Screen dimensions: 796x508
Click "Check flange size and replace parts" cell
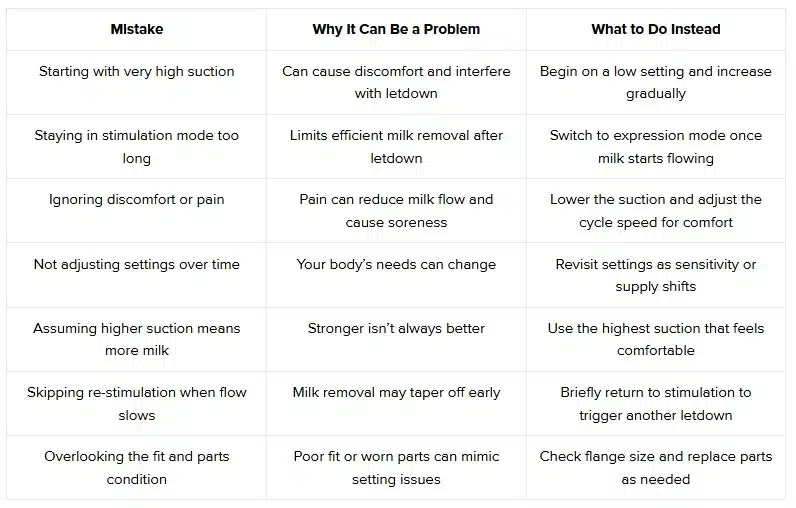(655, 467)
